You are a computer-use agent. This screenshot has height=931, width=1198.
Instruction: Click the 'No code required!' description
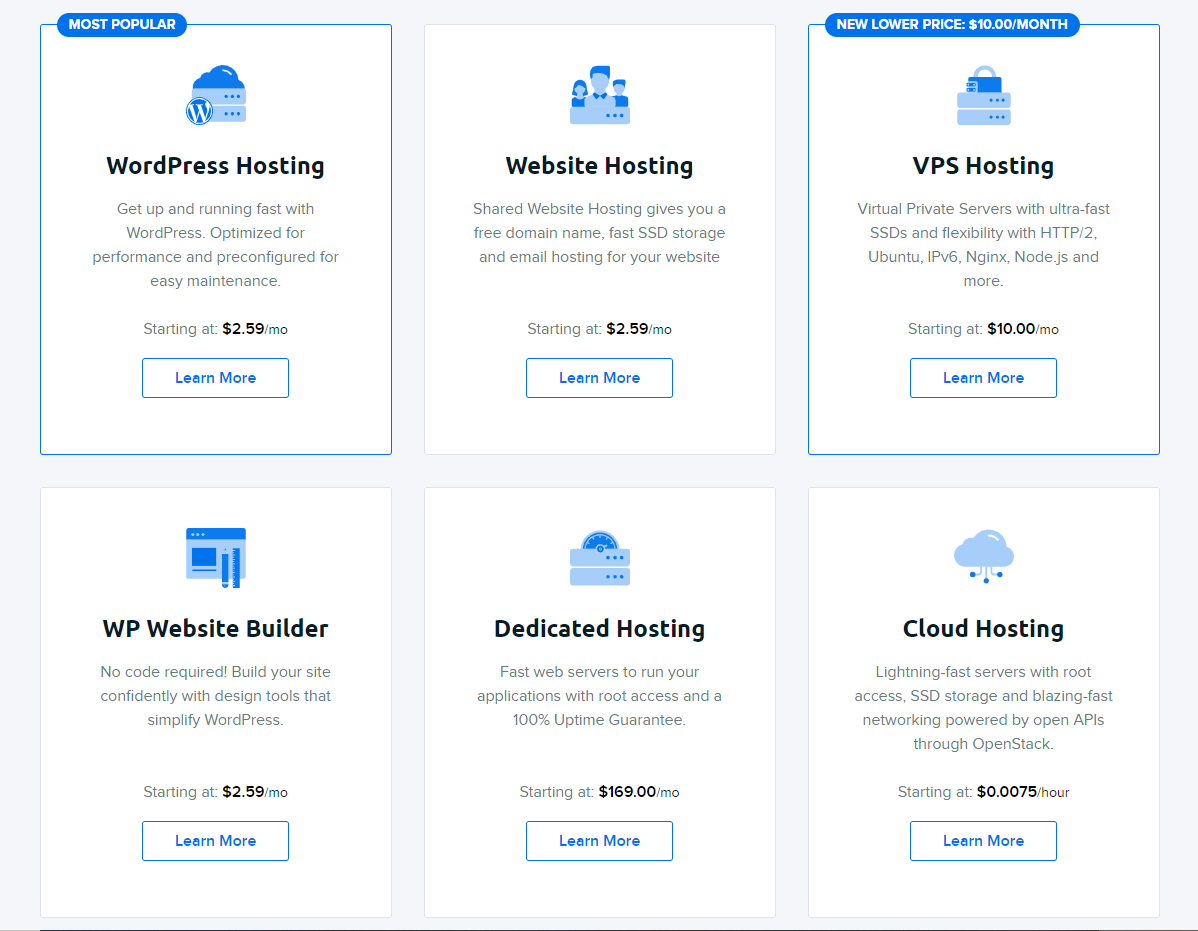(215, 696)
